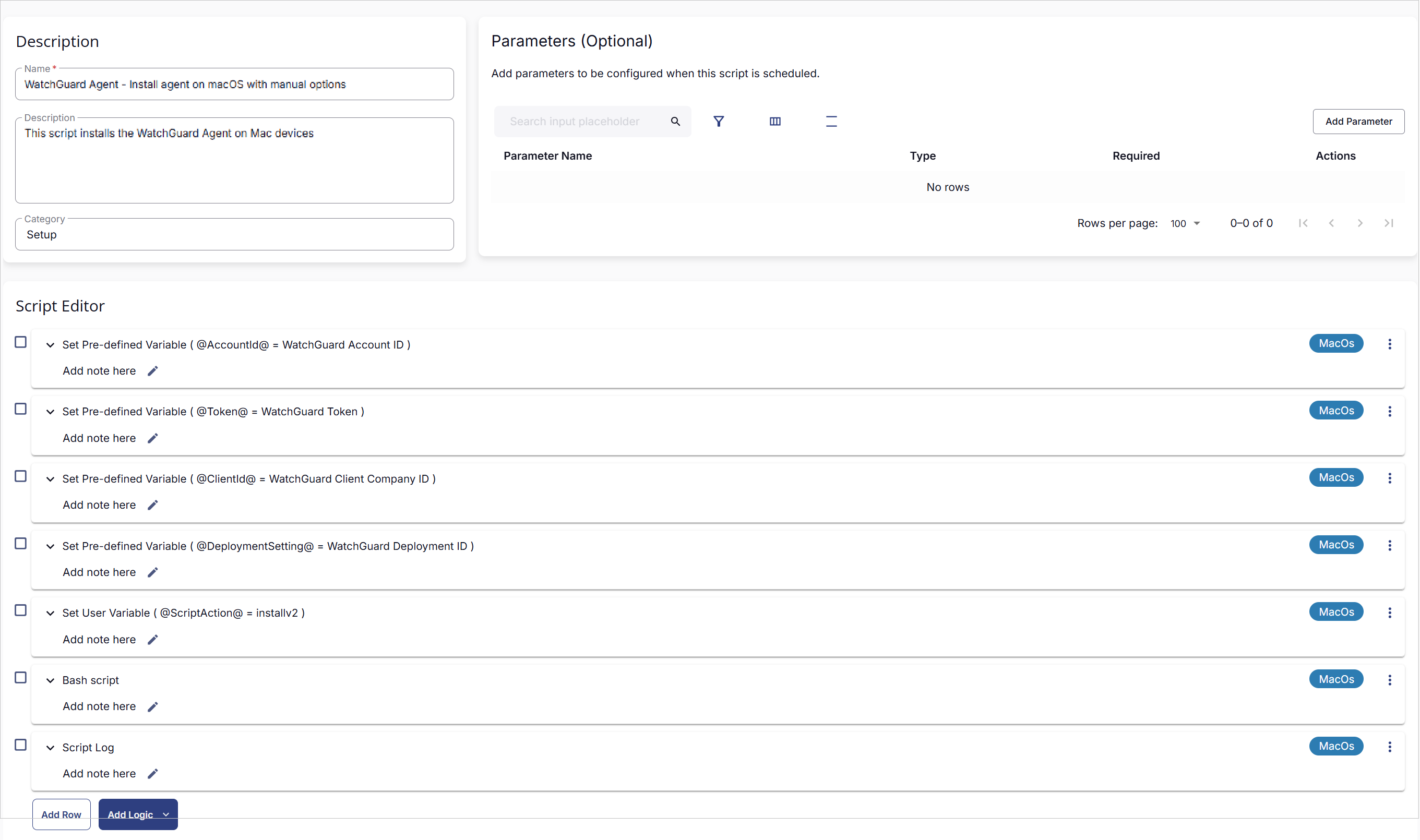Open the options menu for the Script Log row
Screen dimensions: 1420x840
click(x=1390, y=747)
